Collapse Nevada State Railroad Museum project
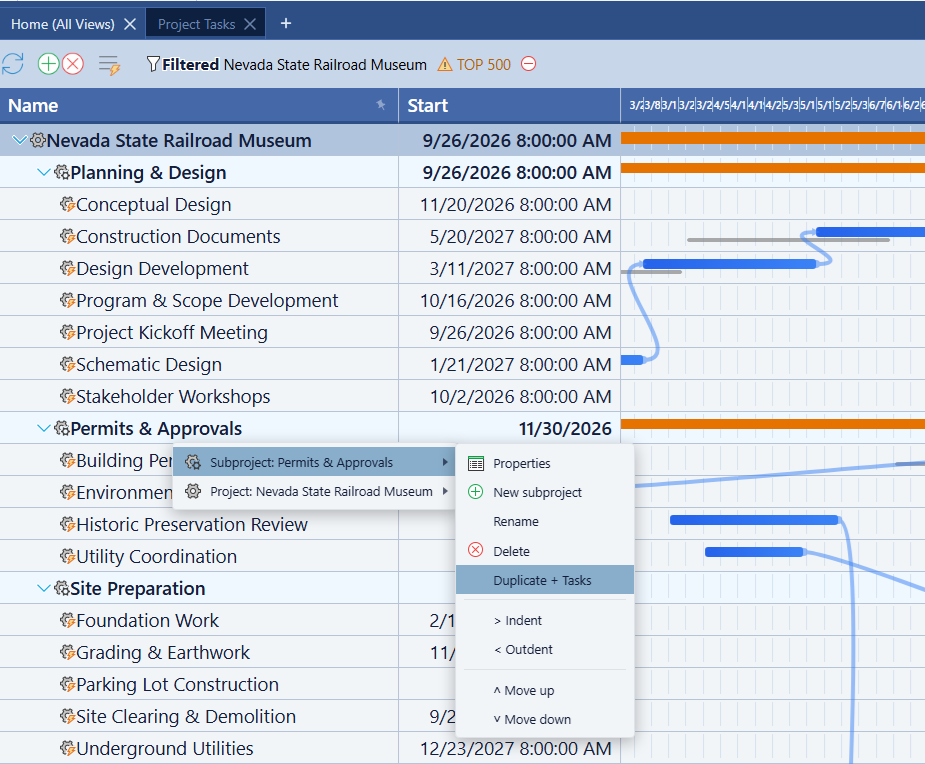The image size is (925, 764). [x=19, y=140]
